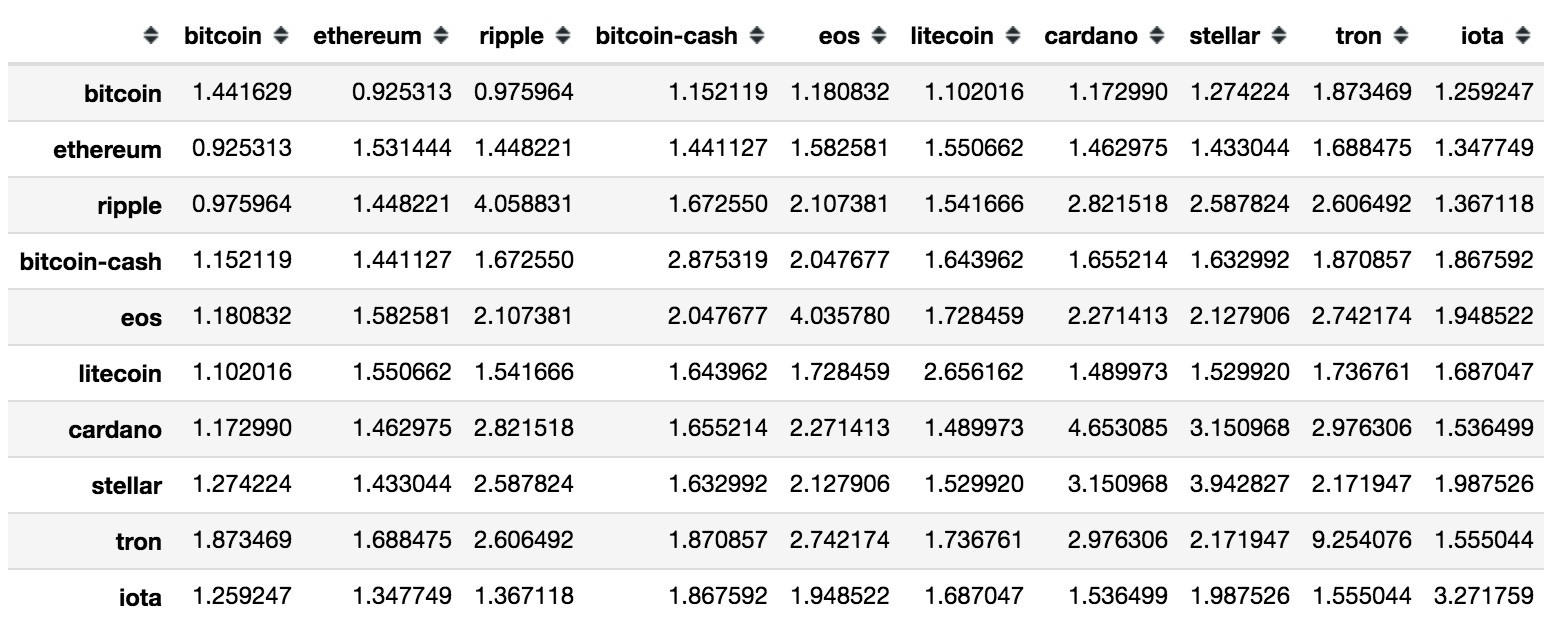Sort the index column with top-left arrows

[151, 36]
